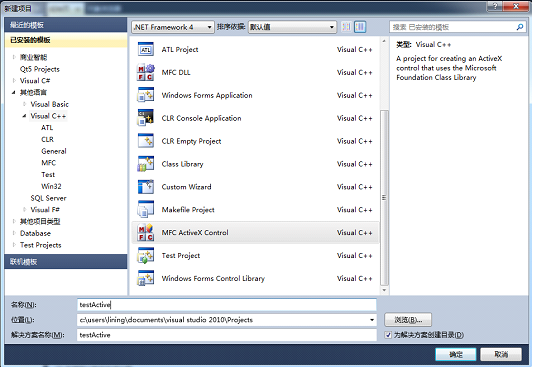Image resolution: width=533 pixels, height=367 pixels.
Task: Select the General tree category
Action: (54, 151)
